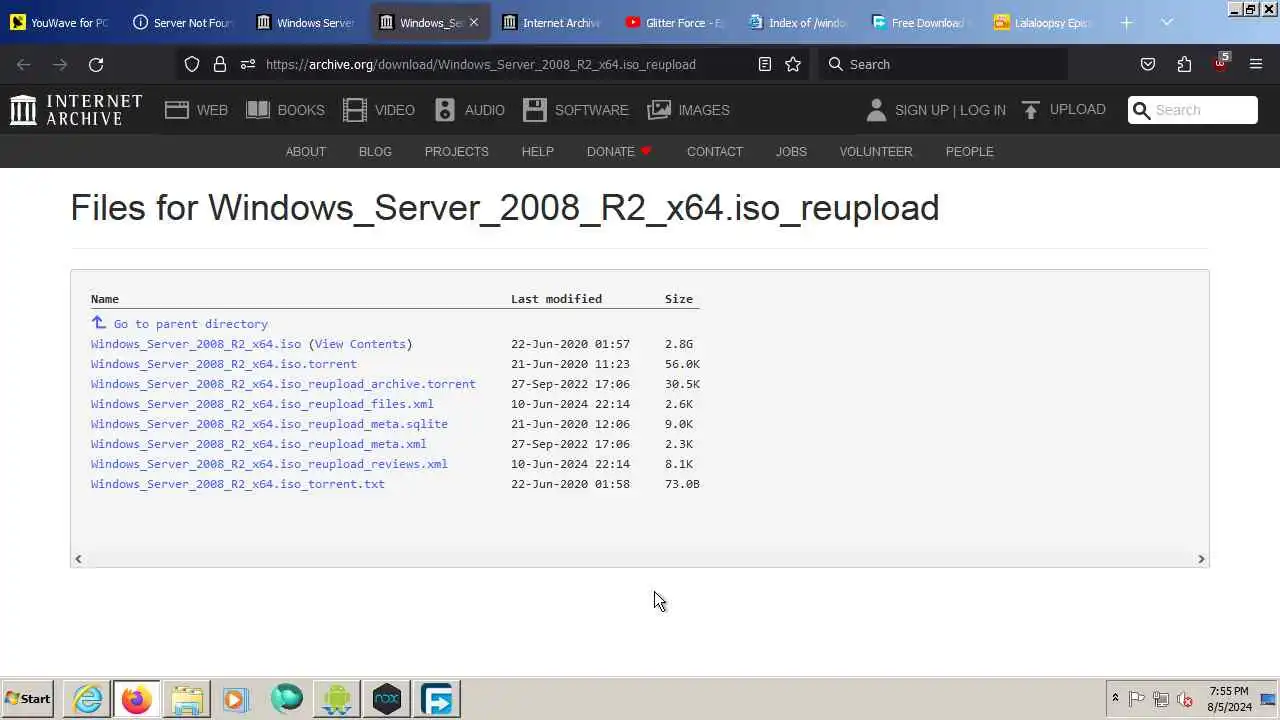Show hidden tray icons arrow
Image resolution: width=1280 pixels, height=720 pixels.
(x=1115, y=699)
